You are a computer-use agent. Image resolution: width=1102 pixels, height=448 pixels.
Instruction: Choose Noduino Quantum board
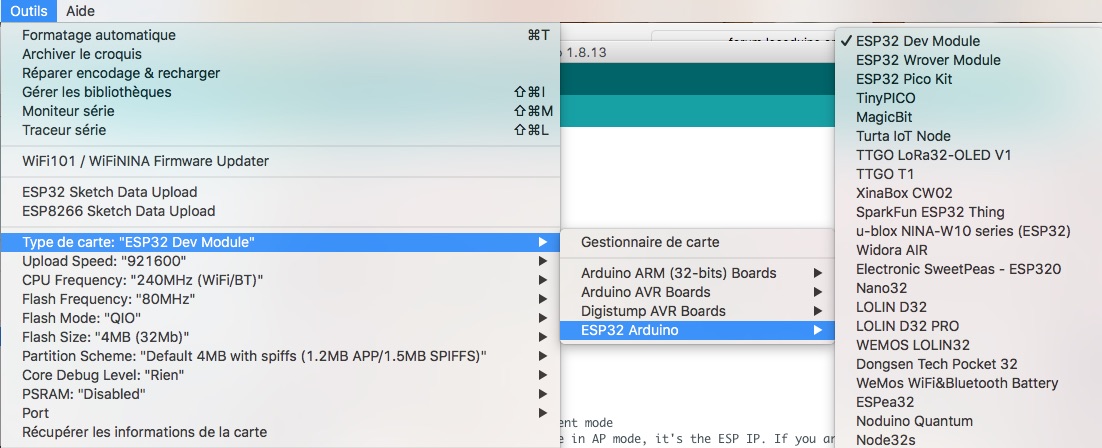(968, 421)
